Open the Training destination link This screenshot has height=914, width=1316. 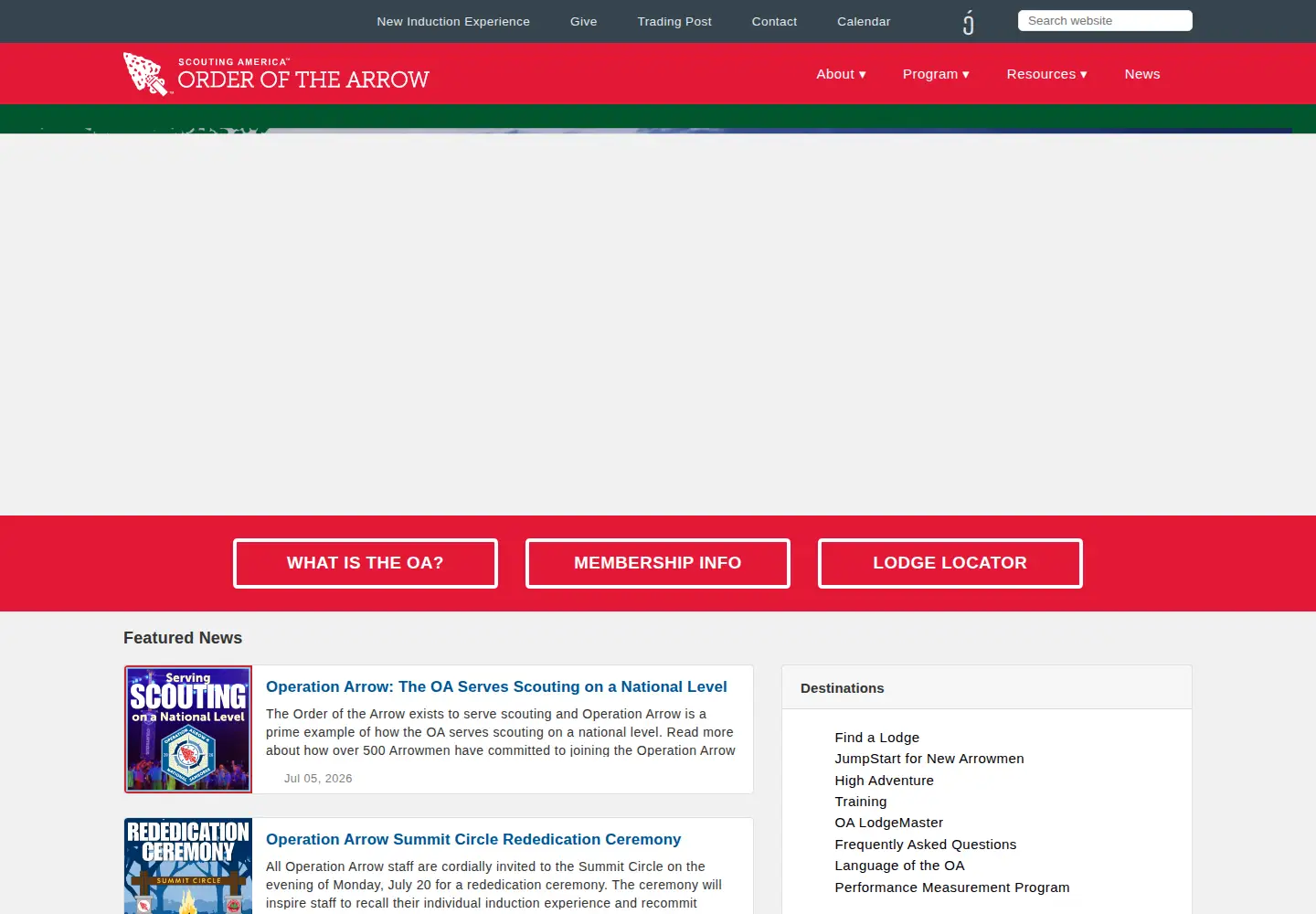coord(860,802)
